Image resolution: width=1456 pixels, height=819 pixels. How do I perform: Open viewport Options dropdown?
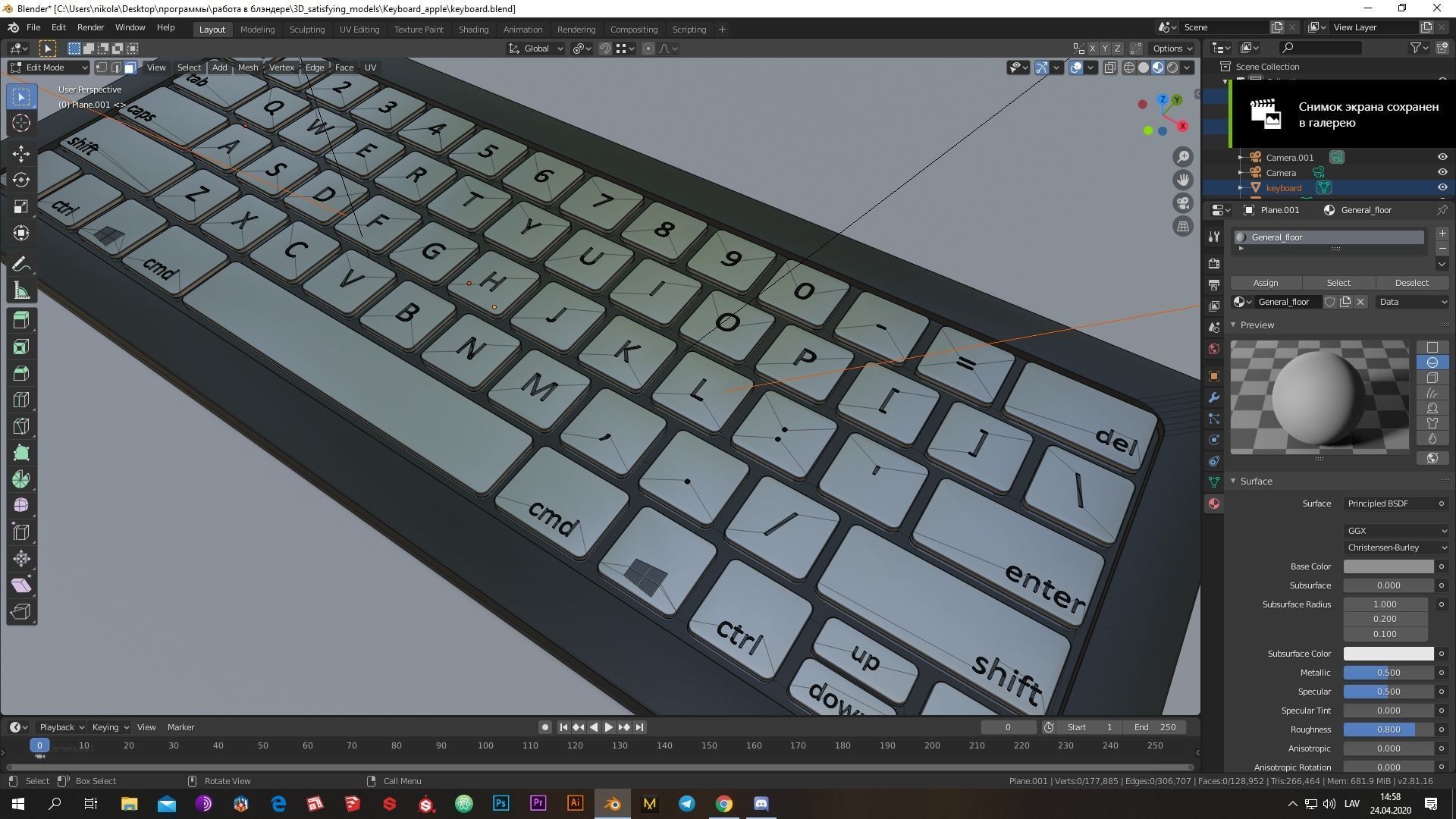point(1172,49)
